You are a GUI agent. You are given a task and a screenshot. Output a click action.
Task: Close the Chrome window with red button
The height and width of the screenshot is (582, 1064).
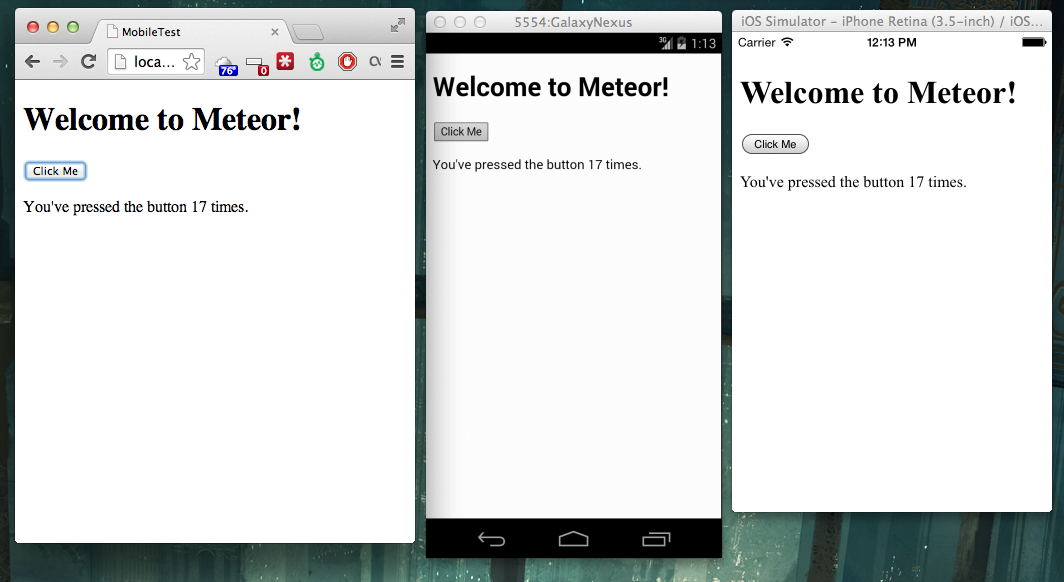pyautogui.click(x=33, y=27)
